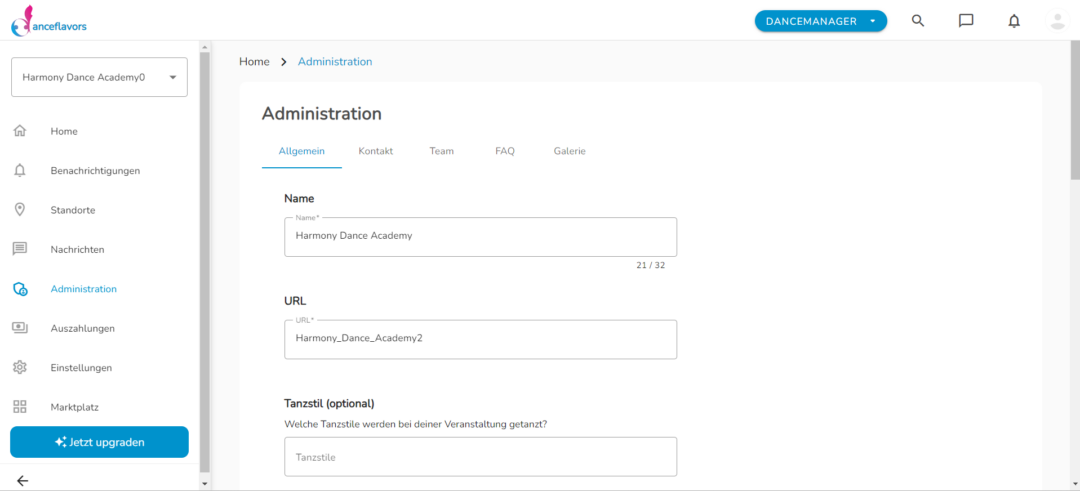Open Marktplatz via its grid icon
Screen dimensions: 1080x491
coord(20,406)
